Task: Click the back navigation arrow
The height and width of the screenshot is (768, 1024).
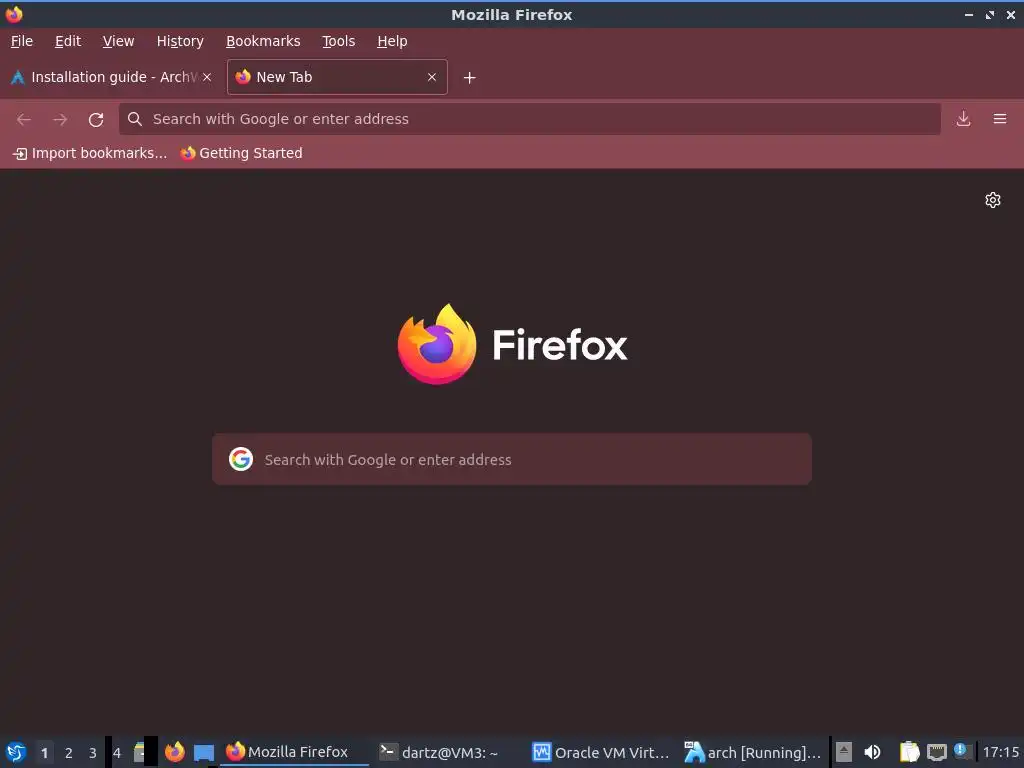Action: (x=24, y=119)
